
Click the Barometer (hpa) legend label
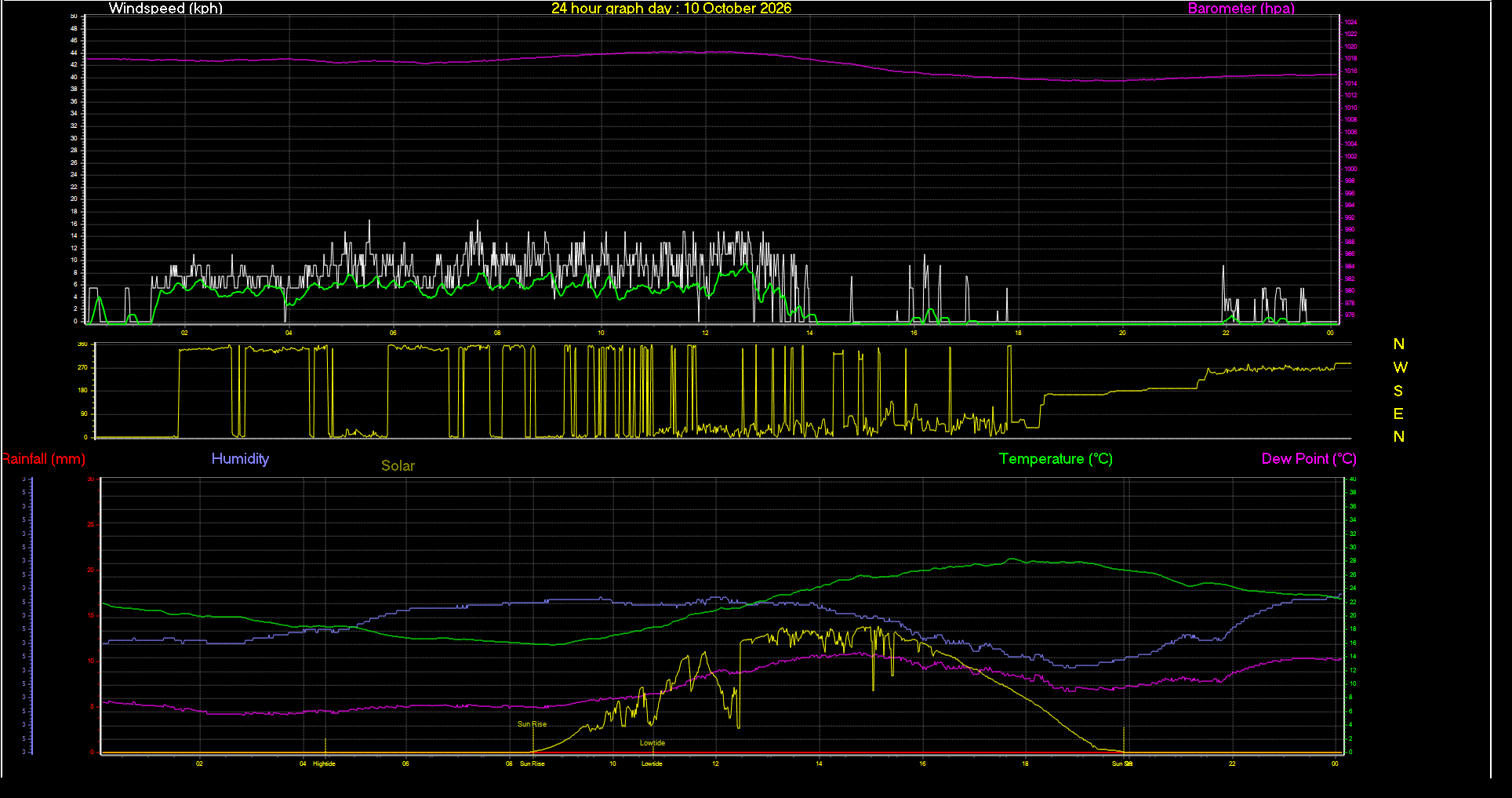coord(1241,9)
